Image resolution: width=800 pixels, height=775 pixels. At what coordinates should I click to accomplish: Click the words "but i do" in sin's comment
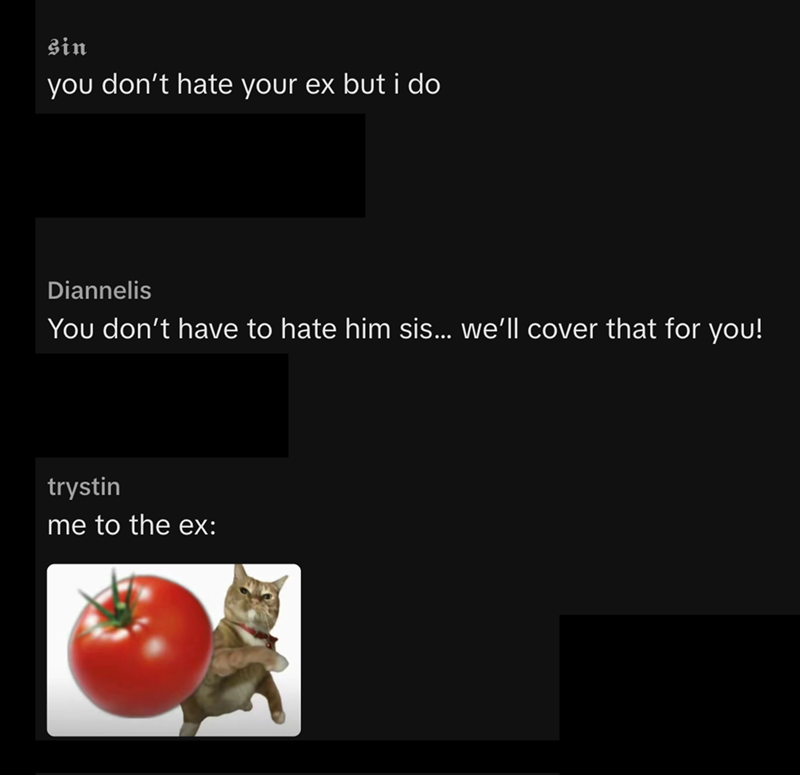pos(391,84)
